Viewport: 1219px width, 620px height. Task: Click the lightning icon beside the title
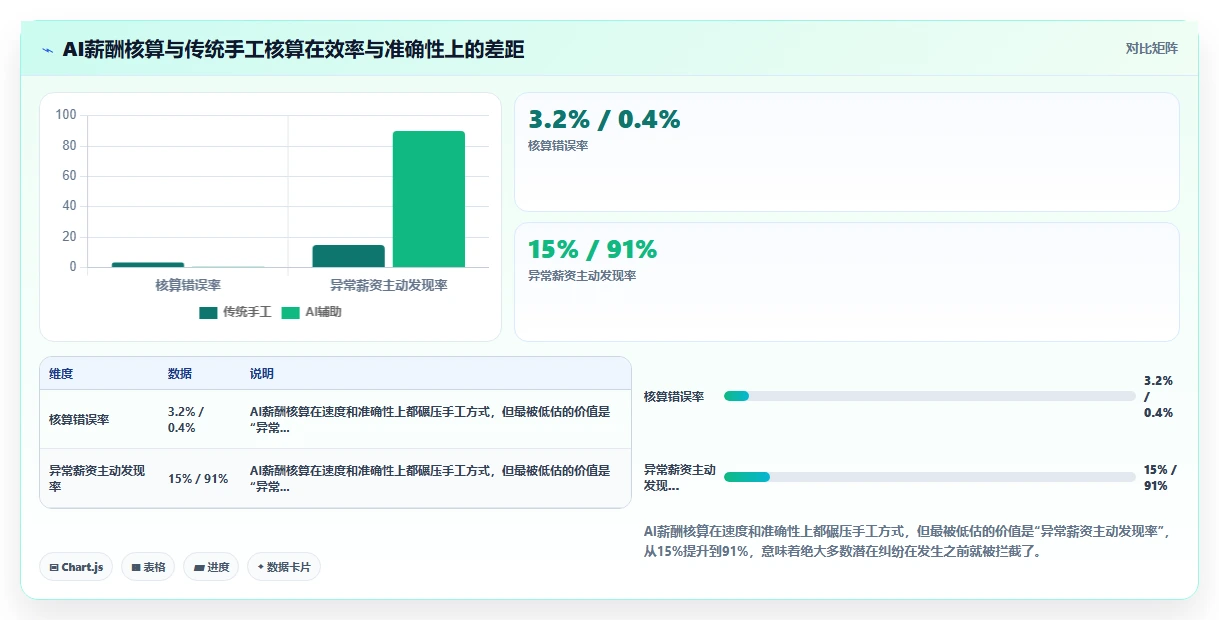(x=48, y=50)
